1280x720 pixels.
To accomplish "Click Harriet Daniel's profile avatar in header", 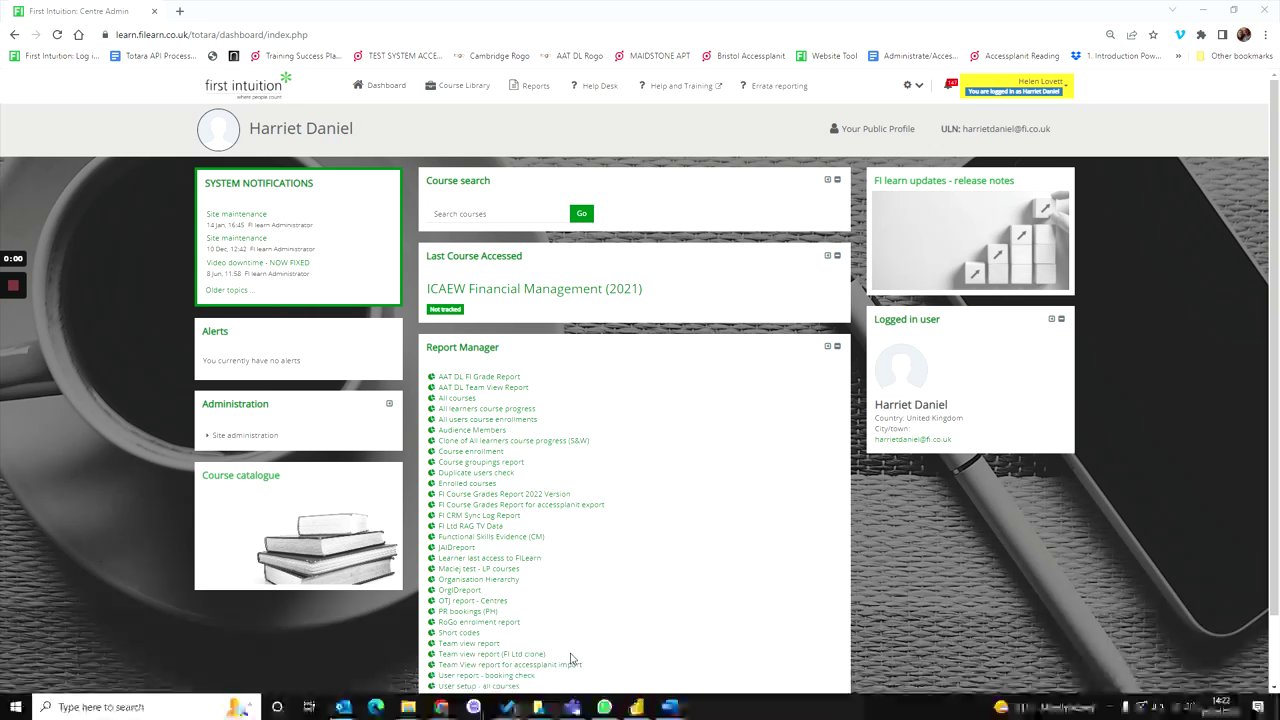I will (x=218, y=129).
